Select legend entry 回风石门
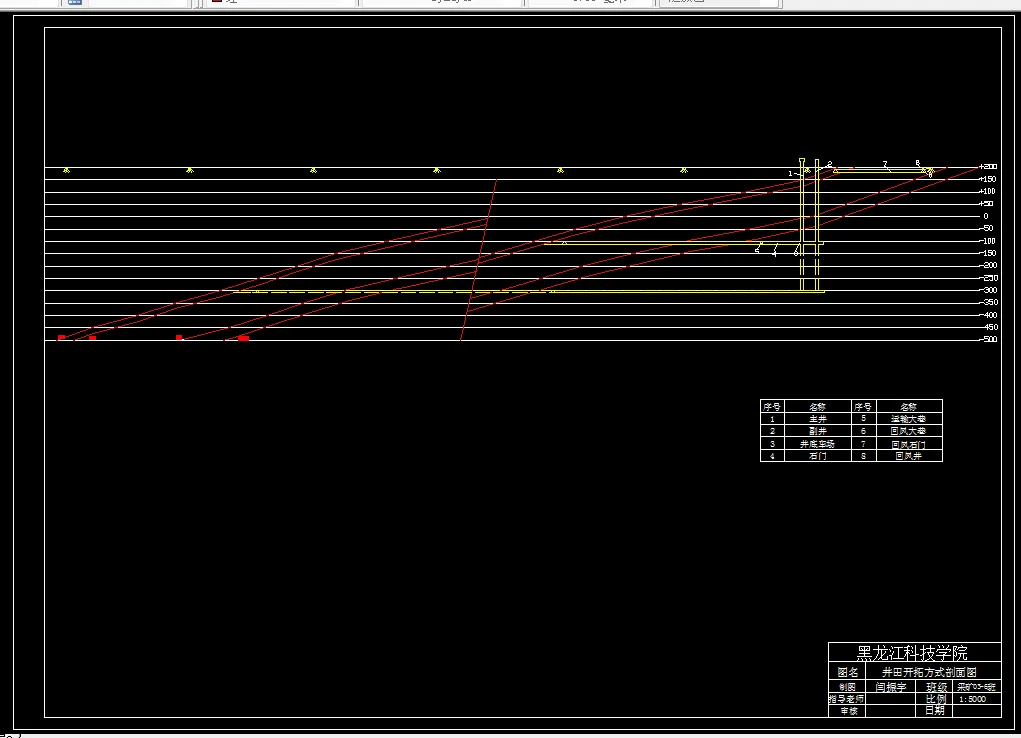Viewport: 1021px width, 738px height. click(x=908, y=444)
